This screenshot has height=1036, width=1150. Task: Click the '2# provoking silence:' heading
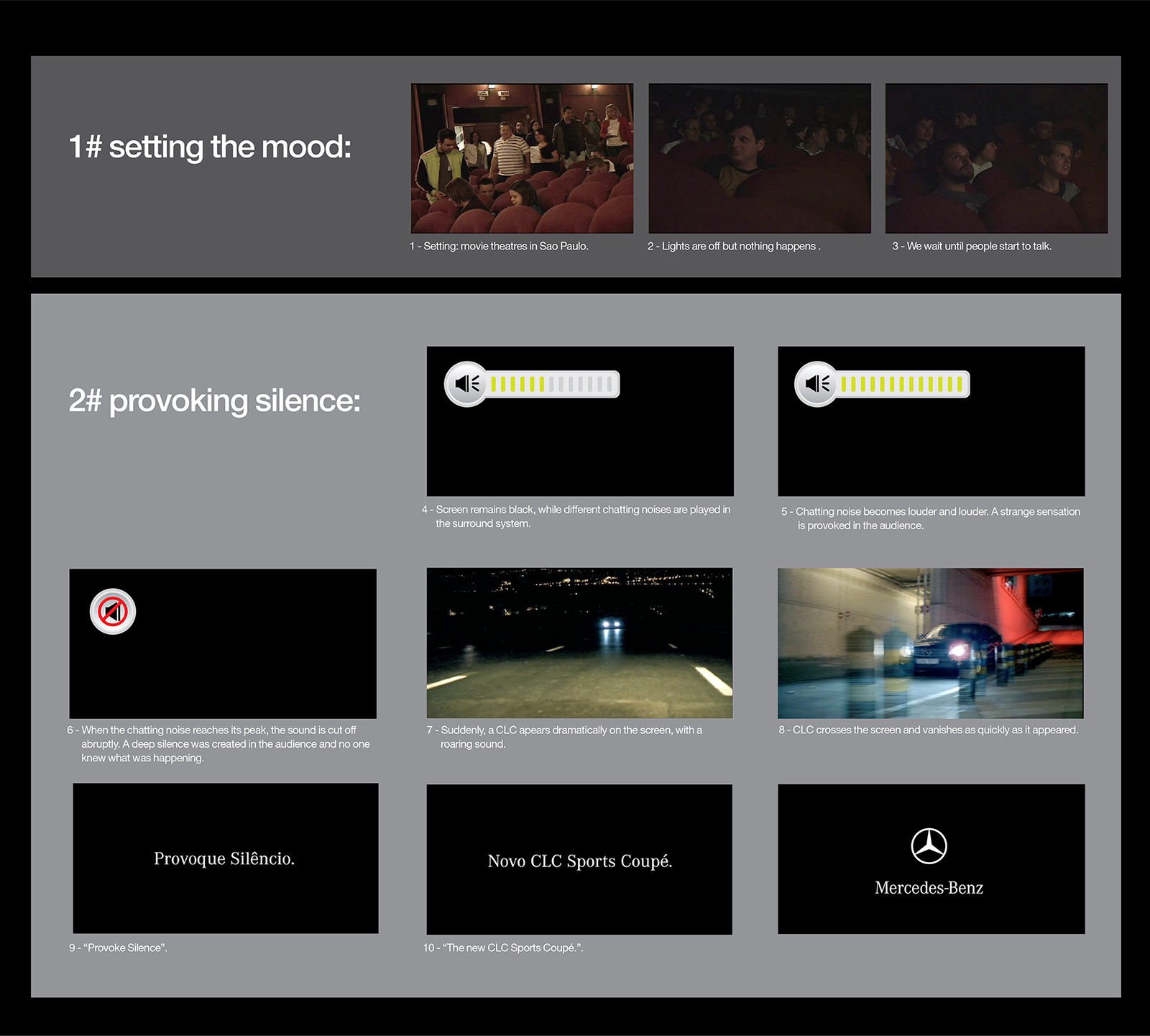(214, 401)
